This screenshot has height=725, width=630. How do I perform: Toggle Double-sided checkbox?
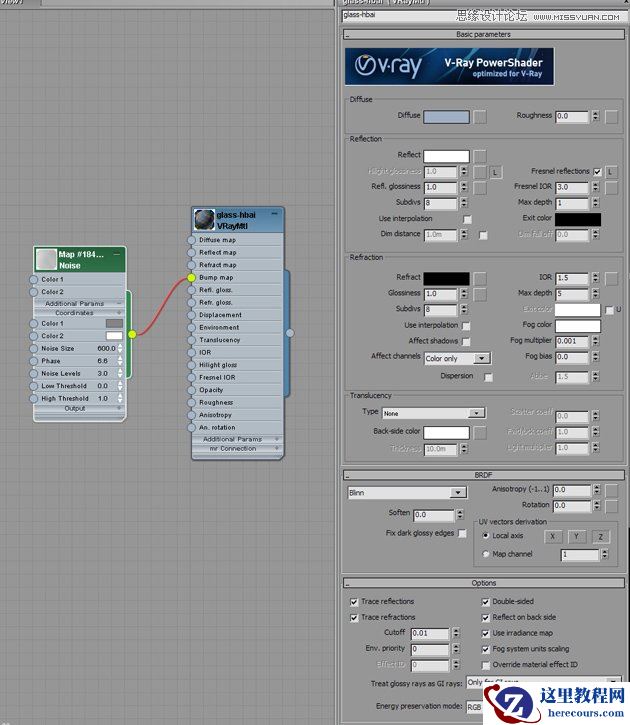(485, 602)
